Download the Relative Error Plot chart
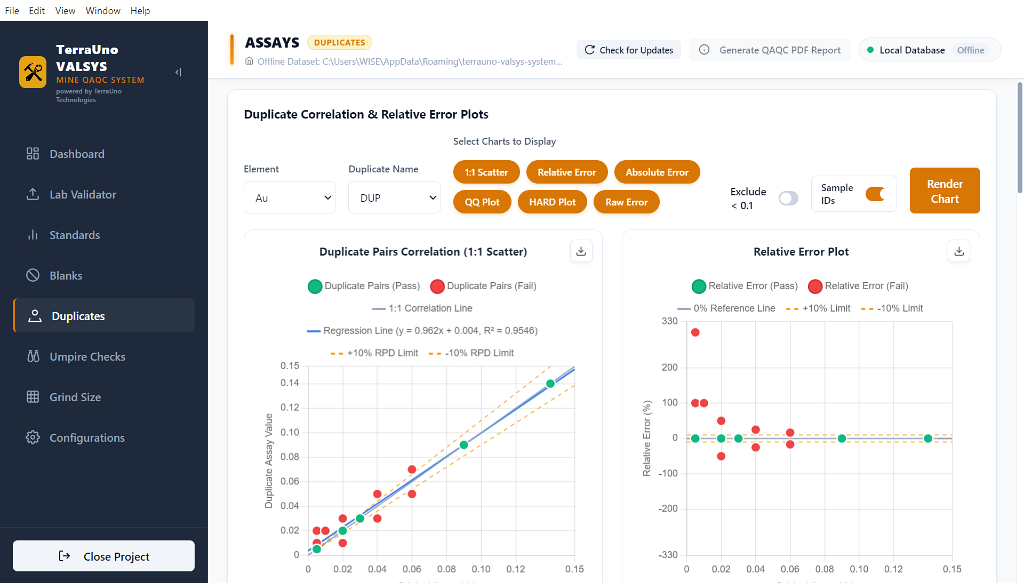 click(x=959, y=251)
